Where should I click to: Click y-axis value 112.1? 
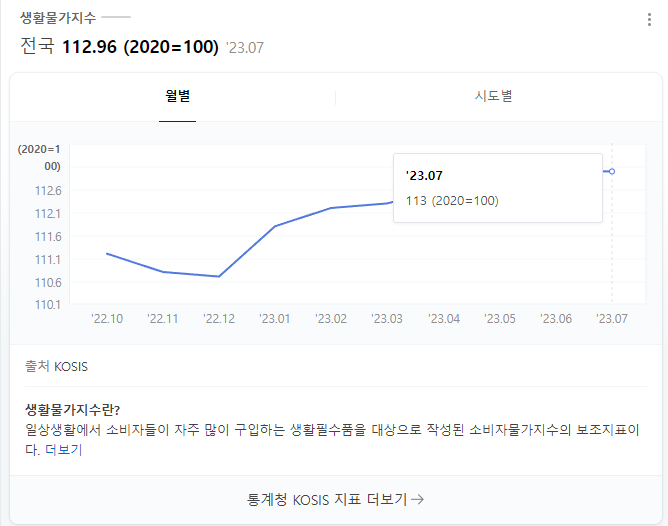tap(48, 213)
